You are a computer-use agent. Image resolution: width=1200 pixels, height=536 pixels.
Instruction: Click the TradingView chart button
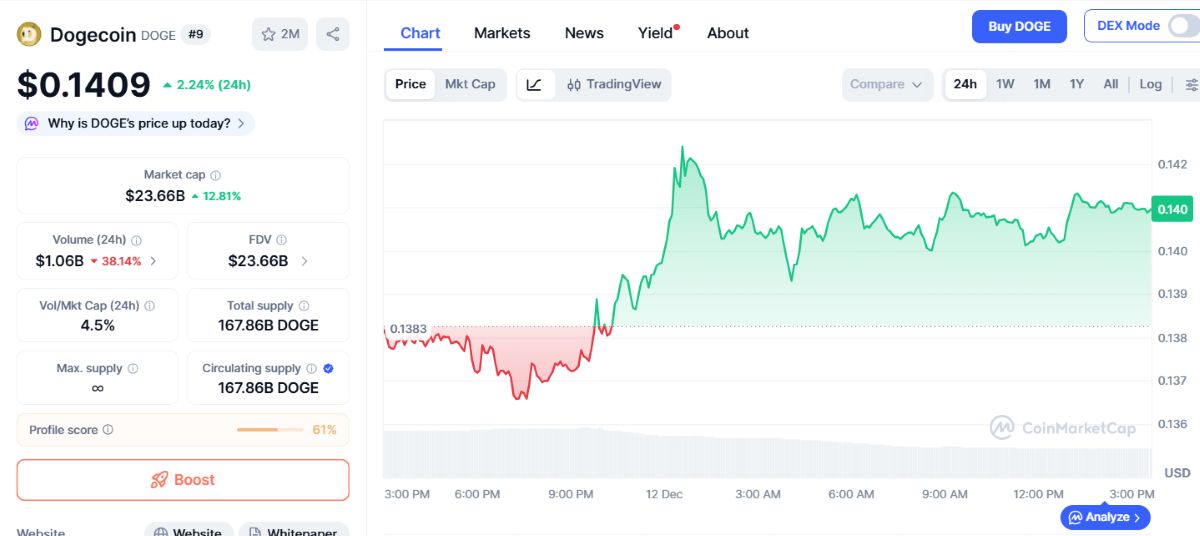pos(614,85)
